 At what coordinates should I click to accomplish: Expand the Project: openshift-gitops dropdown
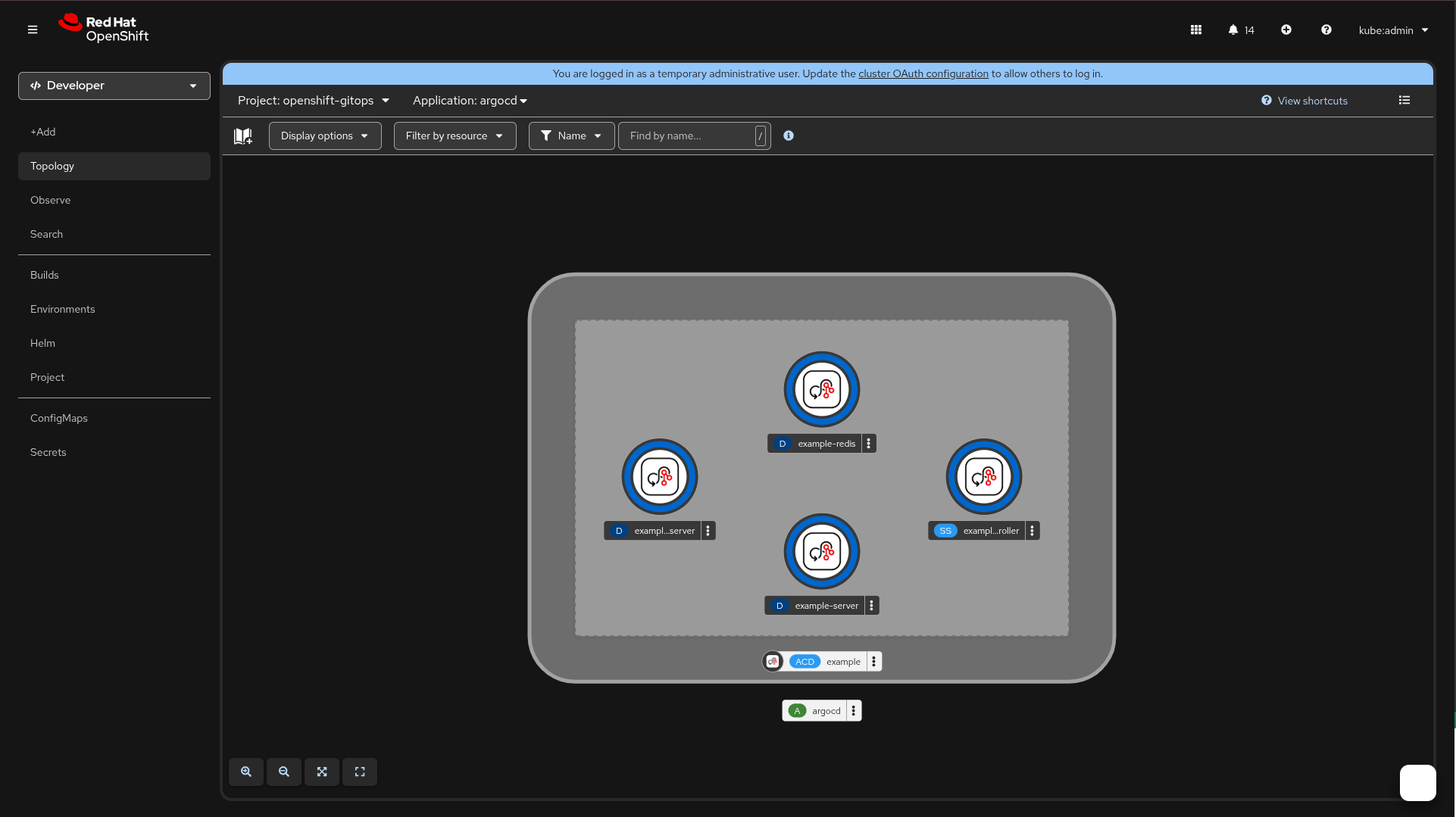[x=313, y=101]
